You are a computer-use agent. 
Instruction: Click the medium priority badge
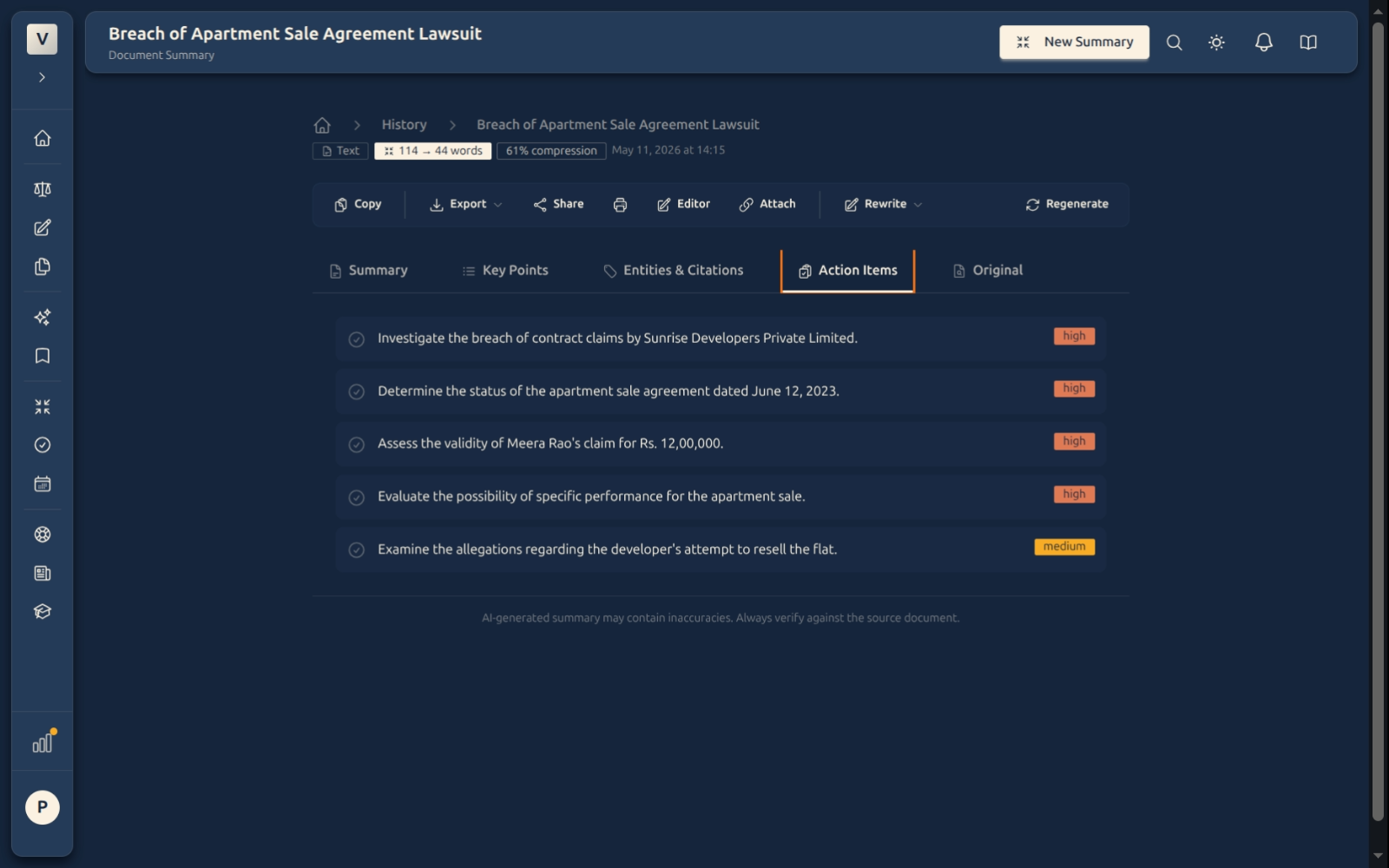[x=1064, y=547]
